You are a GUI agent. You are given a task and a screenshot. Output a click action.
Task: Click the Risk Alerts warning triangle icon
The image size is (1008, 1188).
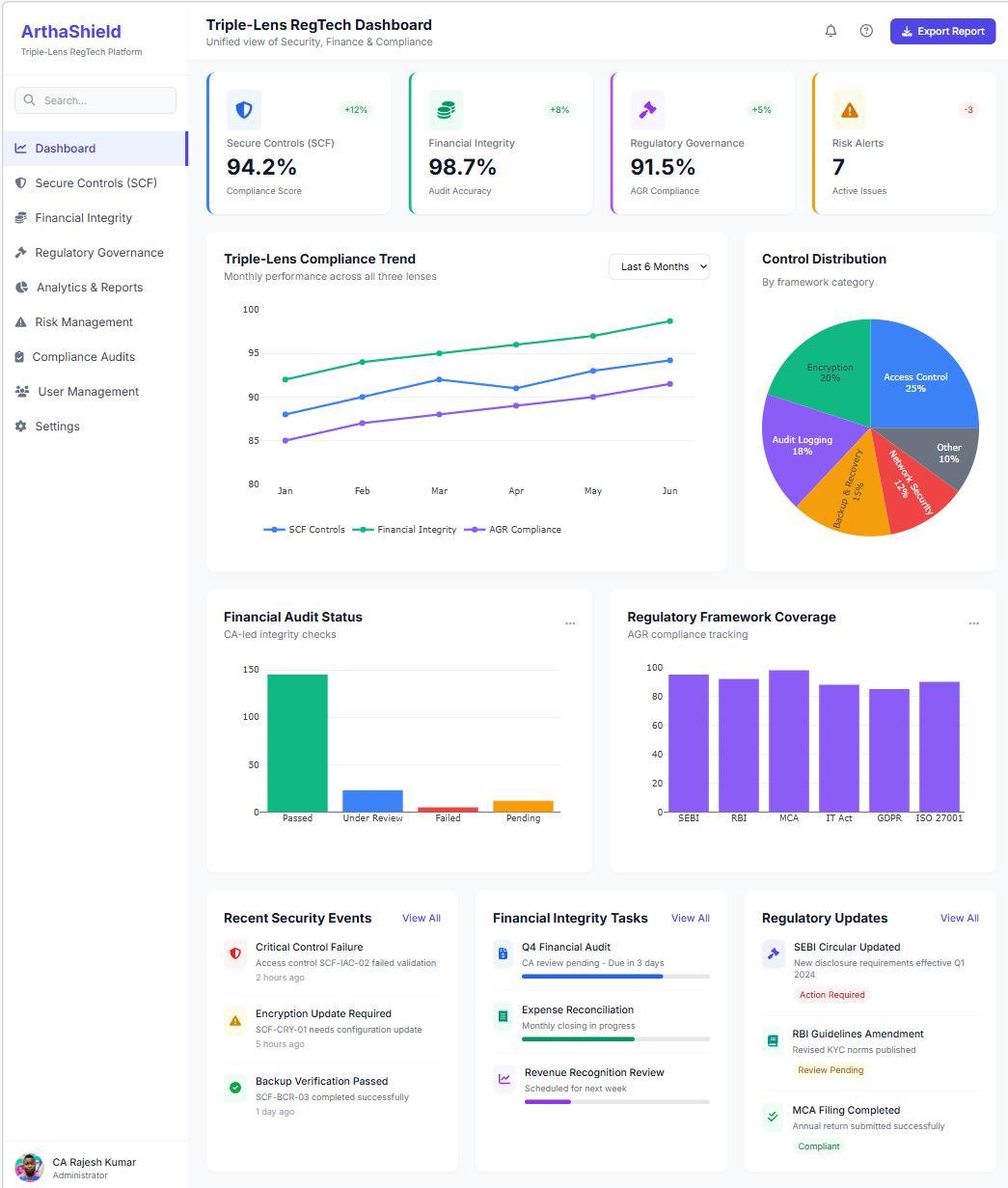coord(849,110)
